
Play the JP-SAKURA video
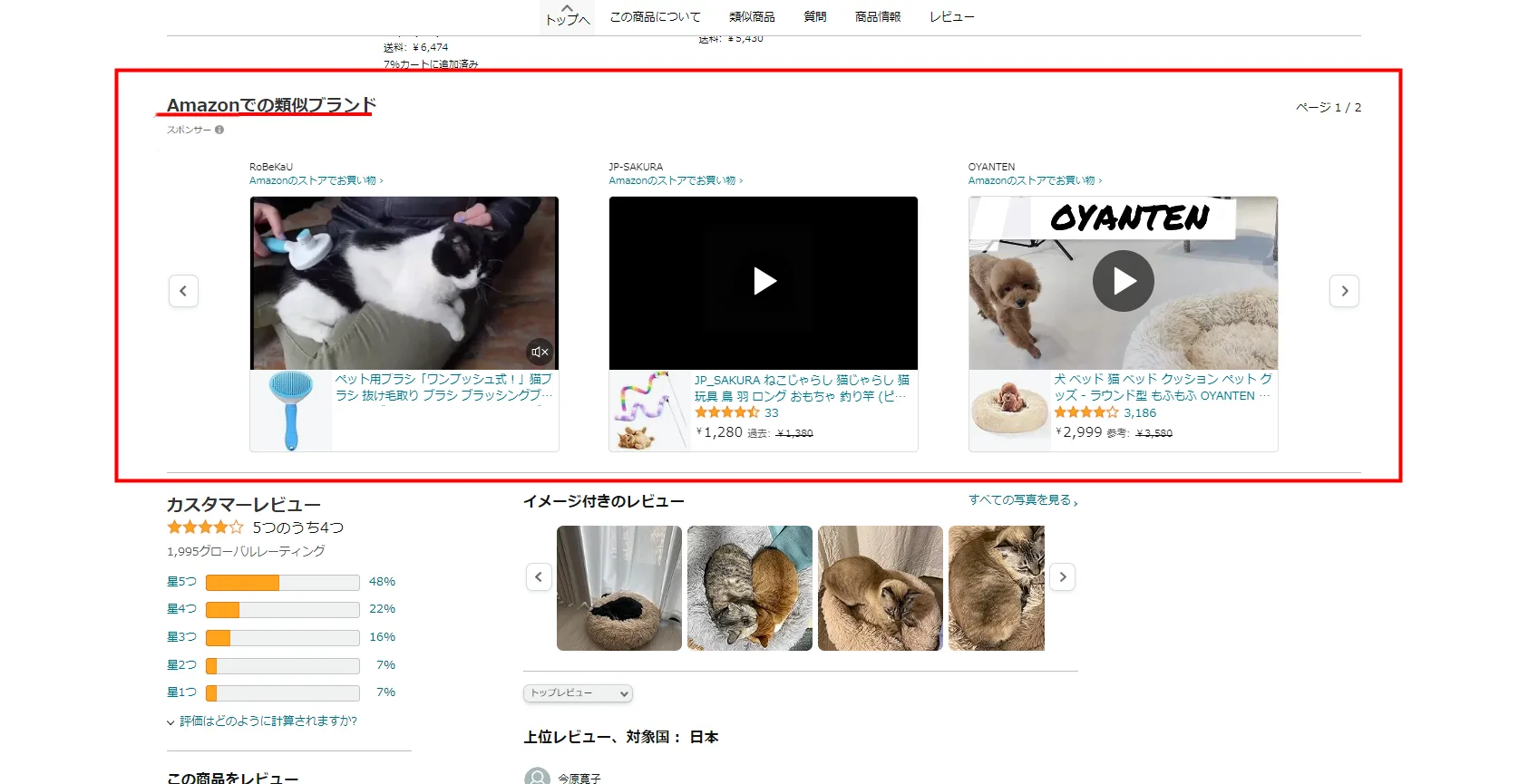764,282
